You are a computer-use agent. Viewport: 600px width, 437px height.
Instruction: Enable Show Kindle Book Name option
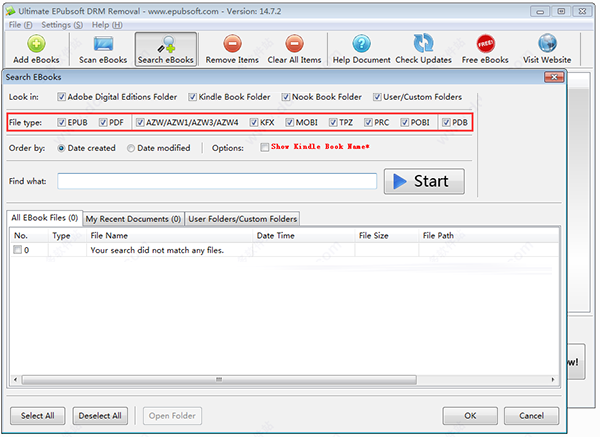[264, 147]
